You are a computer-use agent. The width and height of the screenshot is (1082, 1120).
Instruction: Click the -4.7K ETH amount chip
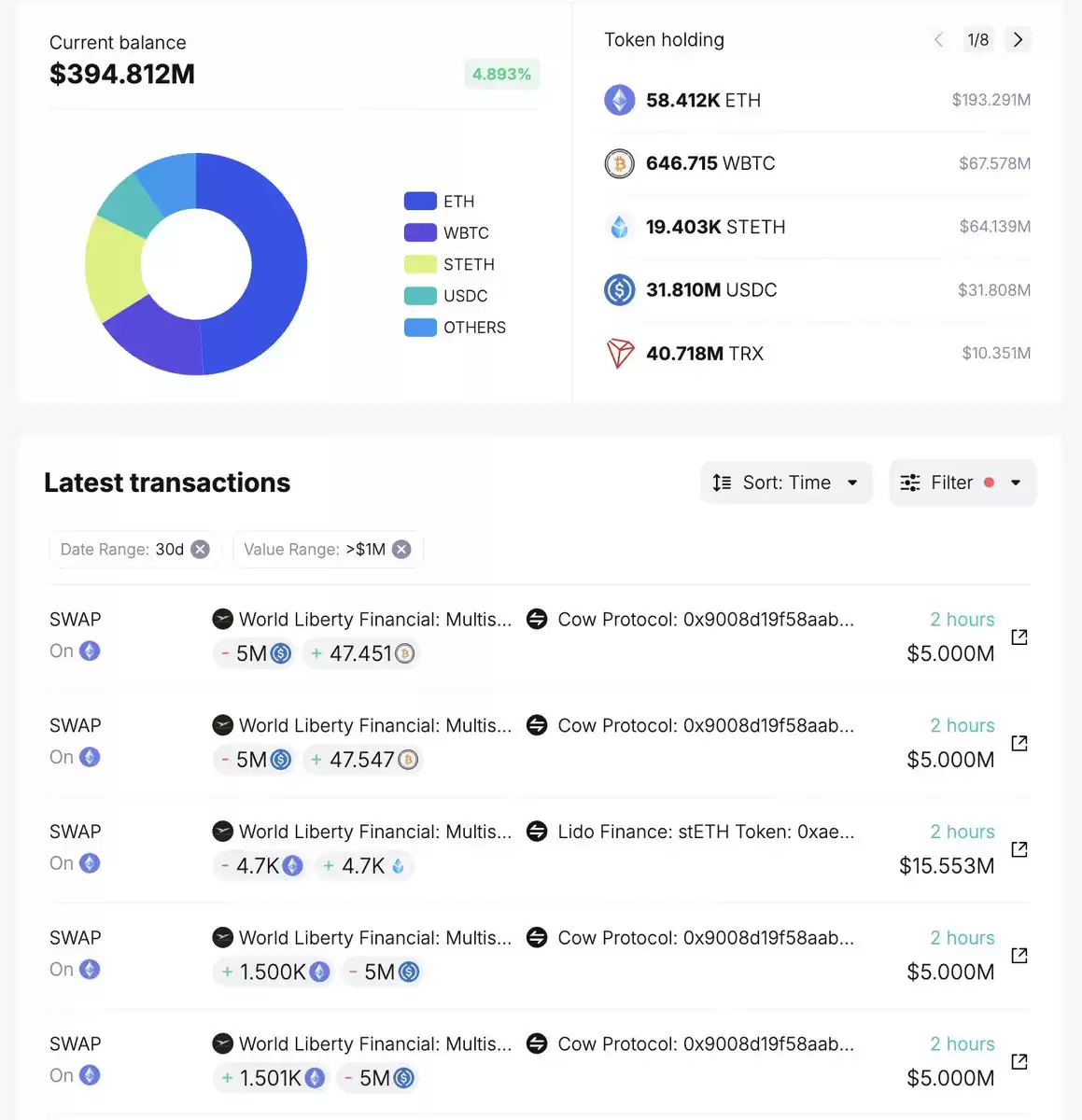coord(260,866)
